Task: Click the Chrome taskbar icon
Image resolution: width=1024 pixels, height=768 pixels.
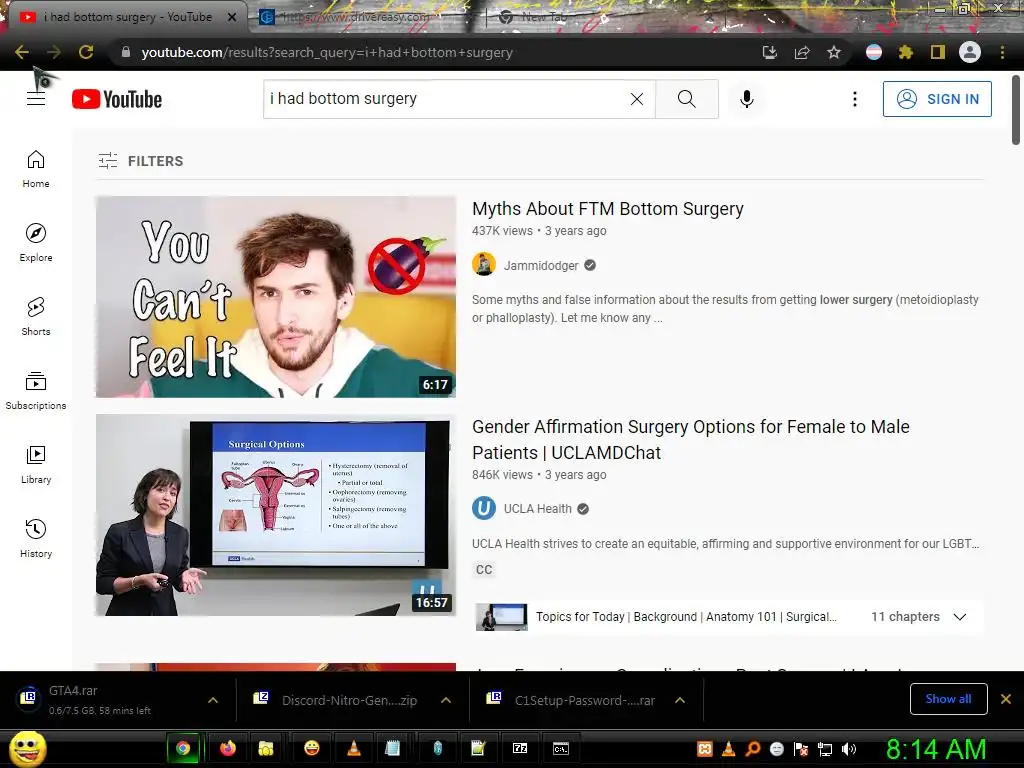Action: point(184,748)
